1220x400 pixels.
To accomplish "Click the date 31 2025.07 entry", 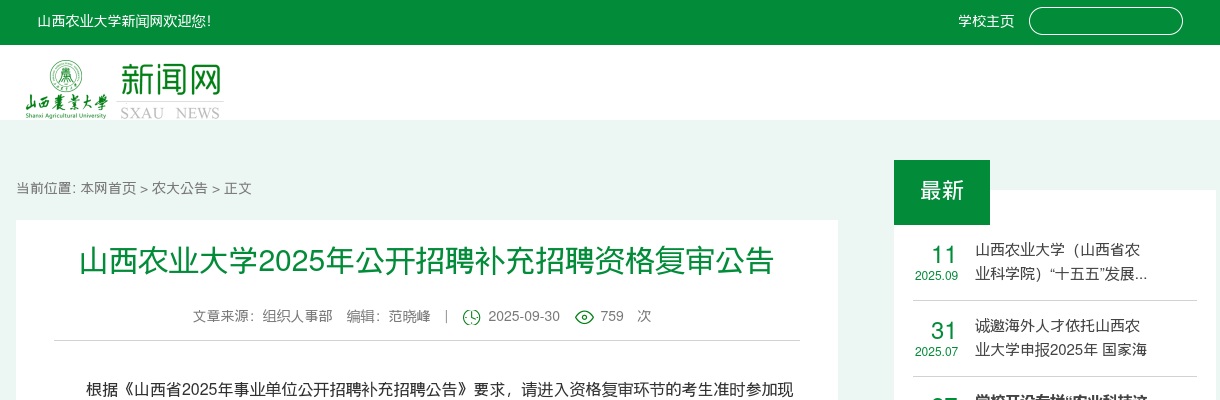I will 936,338.
